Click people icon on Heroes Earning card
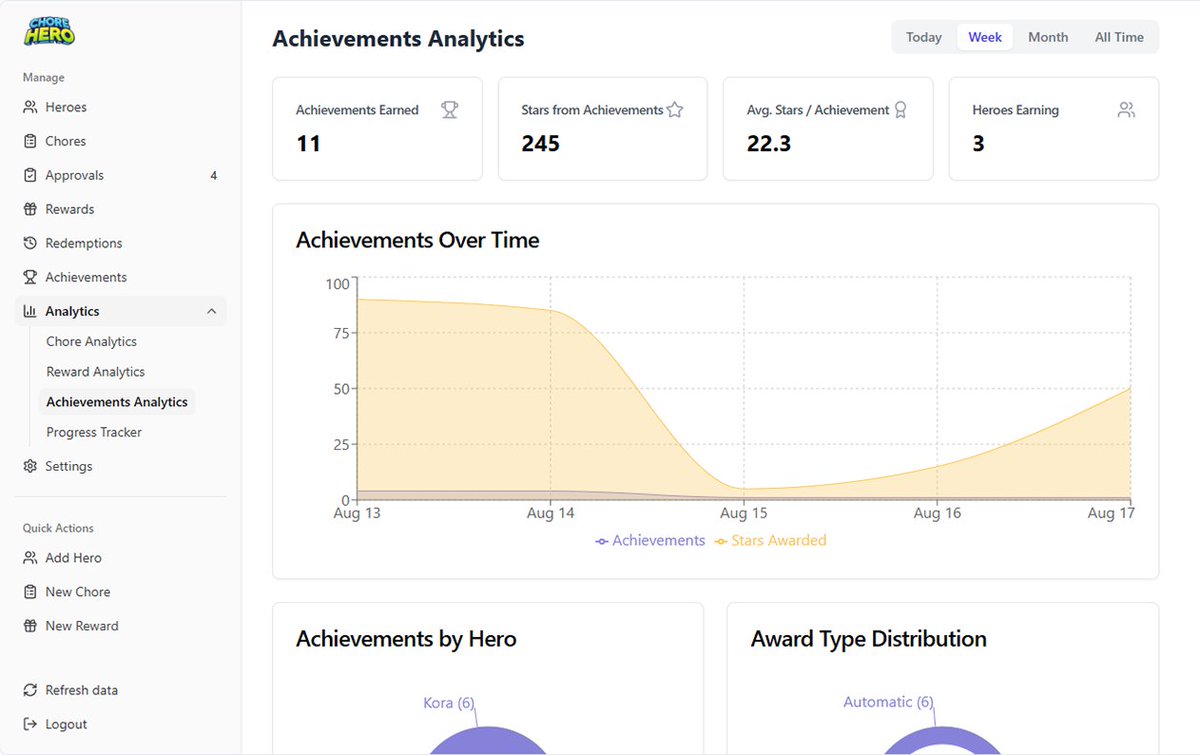1200x755 pixels. [1126, 110]
